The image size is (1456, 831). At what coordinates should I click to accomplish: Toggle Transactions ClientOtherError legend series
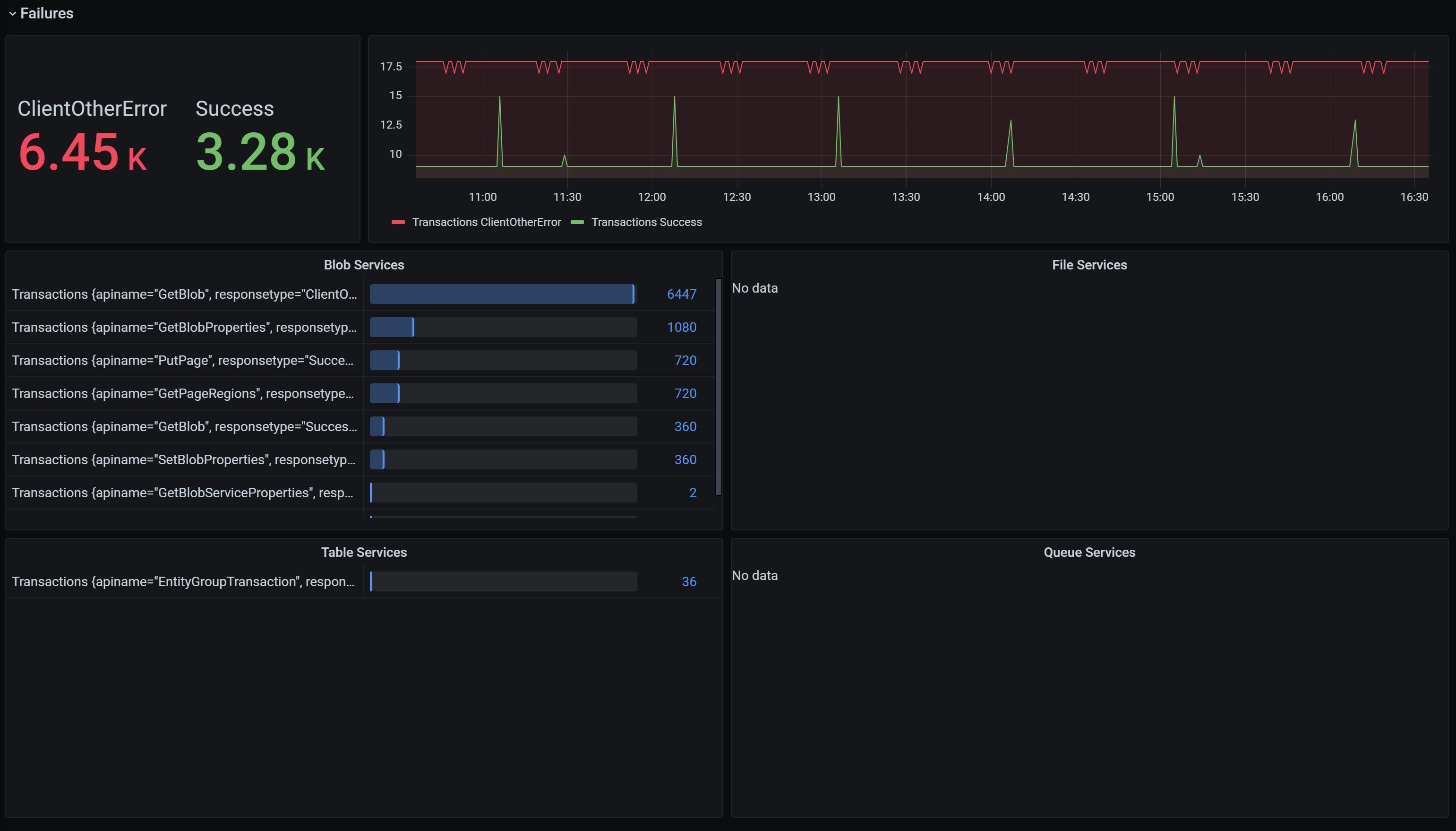[486, 222]
